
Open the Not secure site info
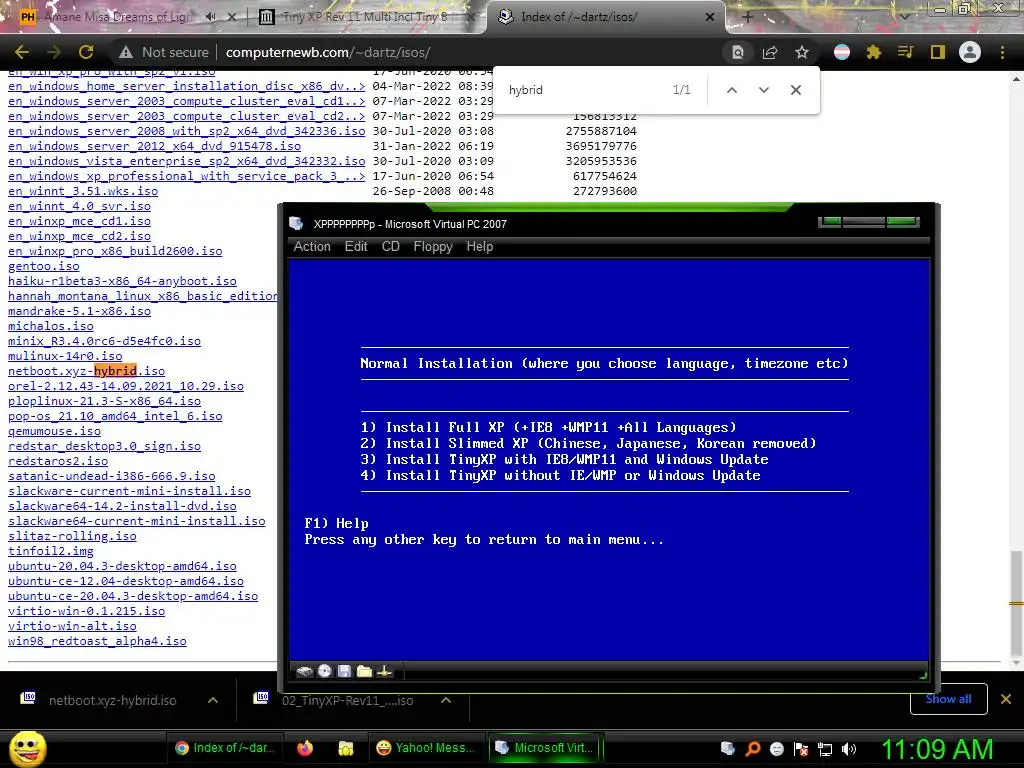(x=164, y=52)
